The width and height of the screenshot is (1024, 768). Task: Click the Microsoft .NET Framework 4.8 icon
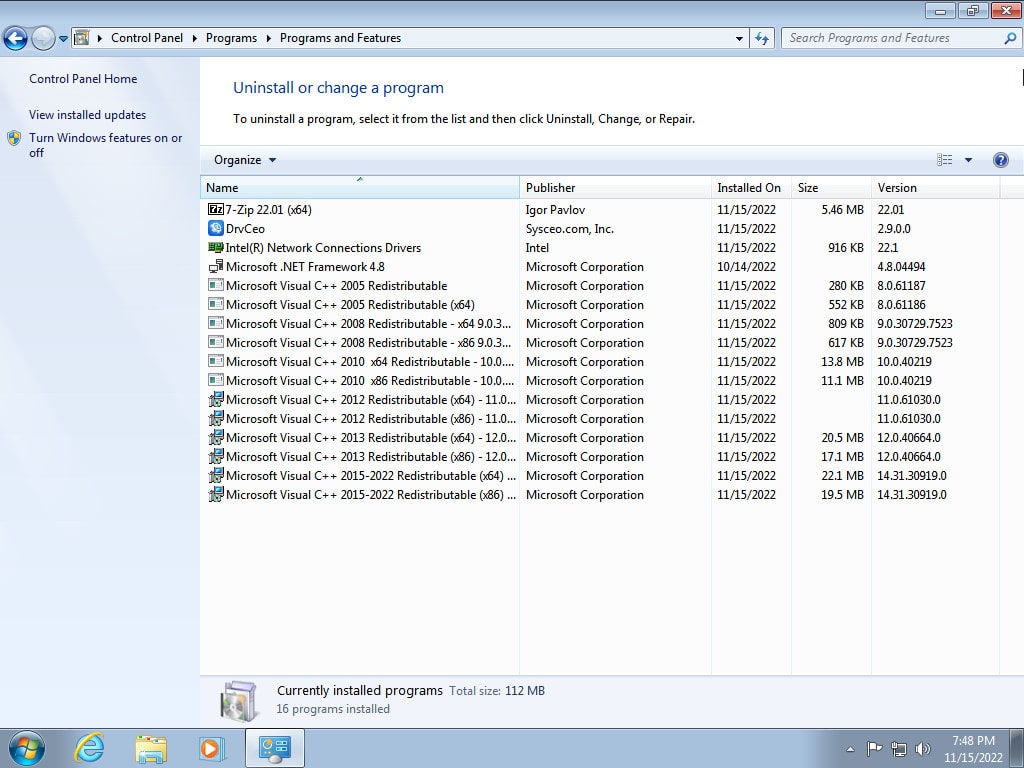216,266
